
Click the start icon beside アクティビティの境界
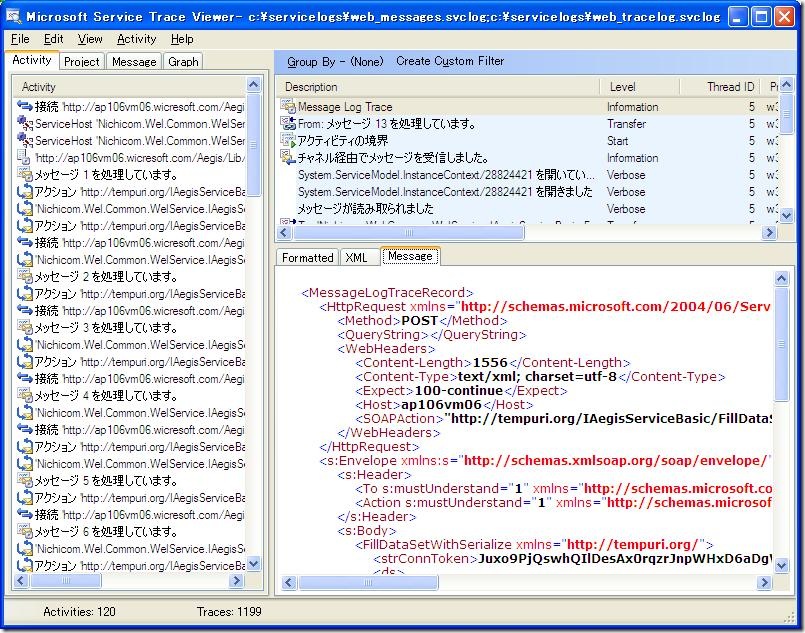click(x=288, y=140)
